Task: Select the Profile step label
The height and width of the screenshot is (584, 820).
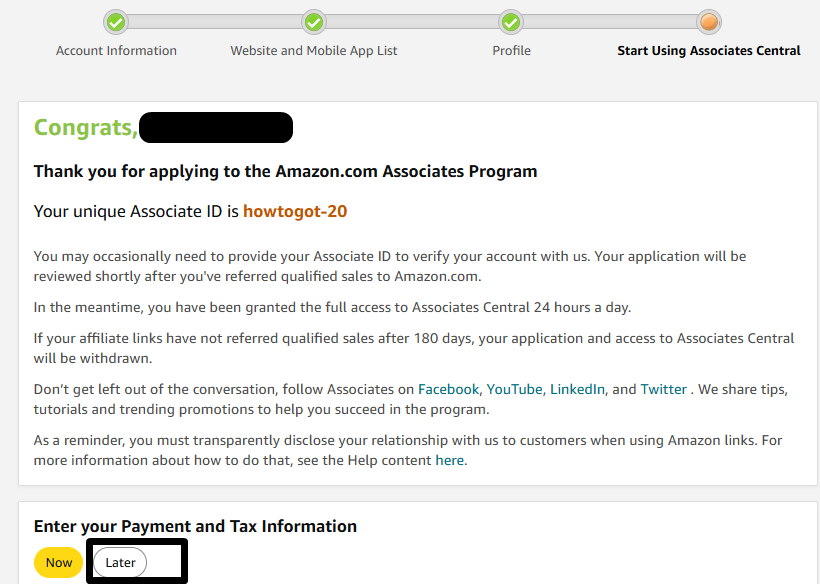Action: click(511, 50)
